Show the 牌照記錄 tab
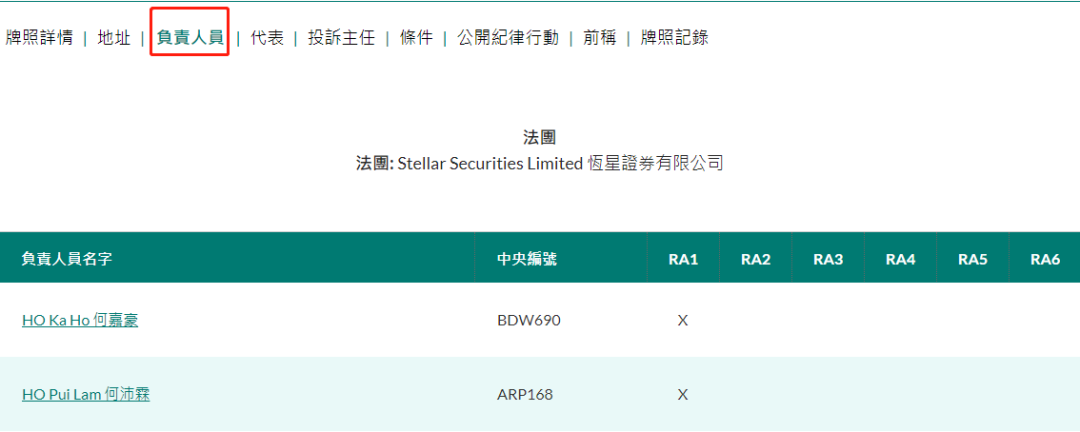 (x=674, y=38)
